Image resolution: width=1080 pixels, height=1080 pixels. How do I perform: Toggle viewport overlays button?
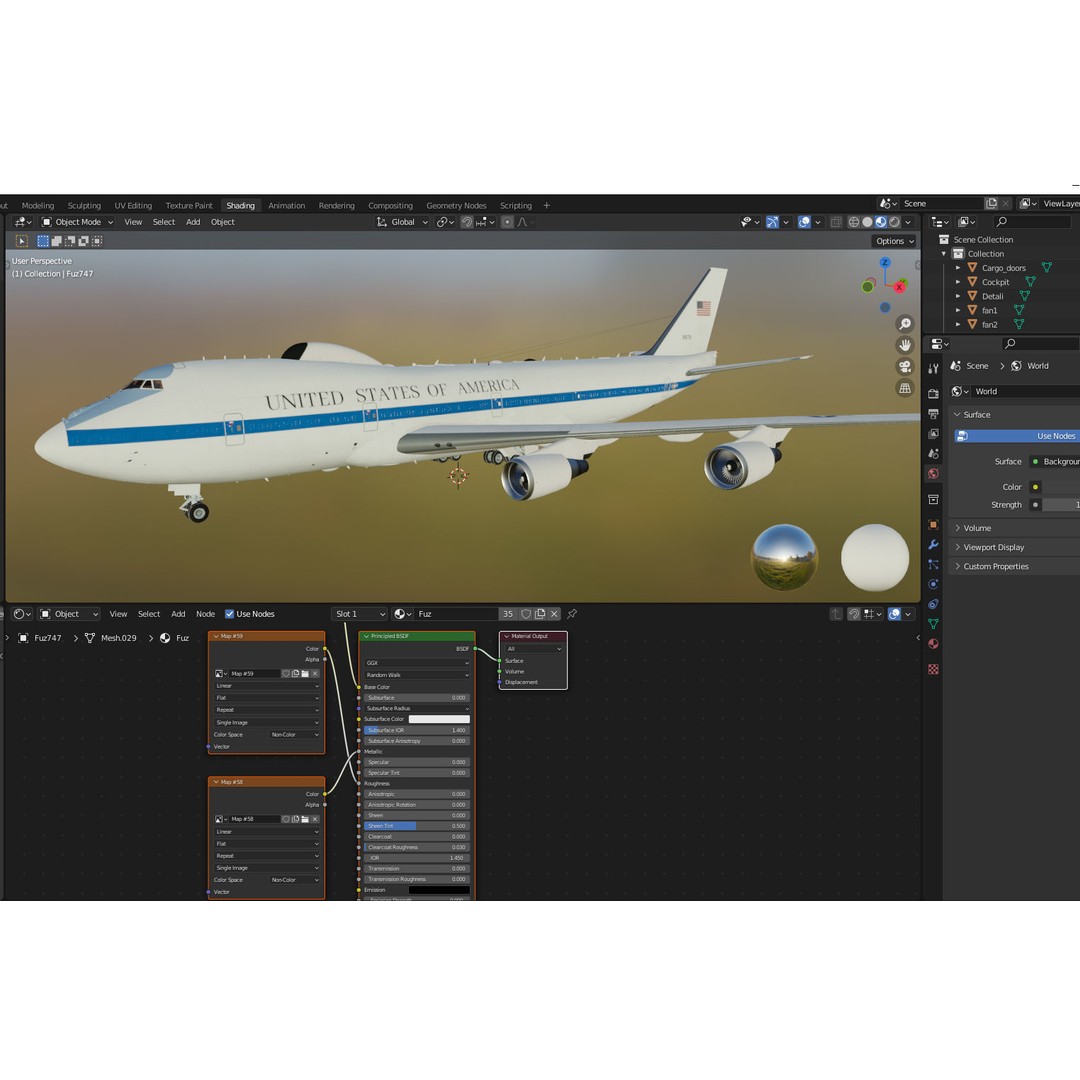[804, 222]
